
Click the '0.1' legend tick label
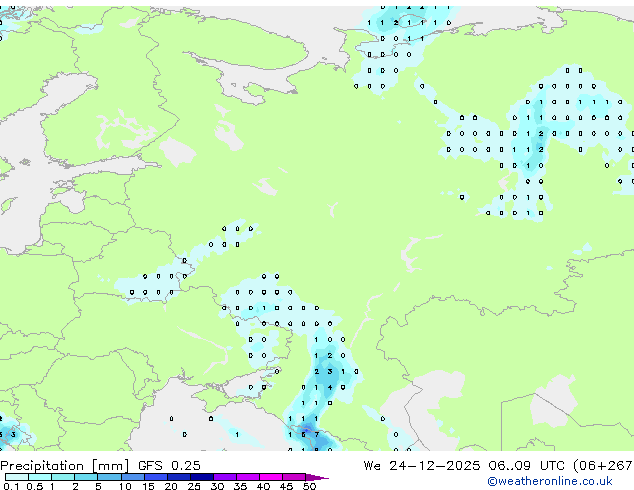click(x=11, y=486)
